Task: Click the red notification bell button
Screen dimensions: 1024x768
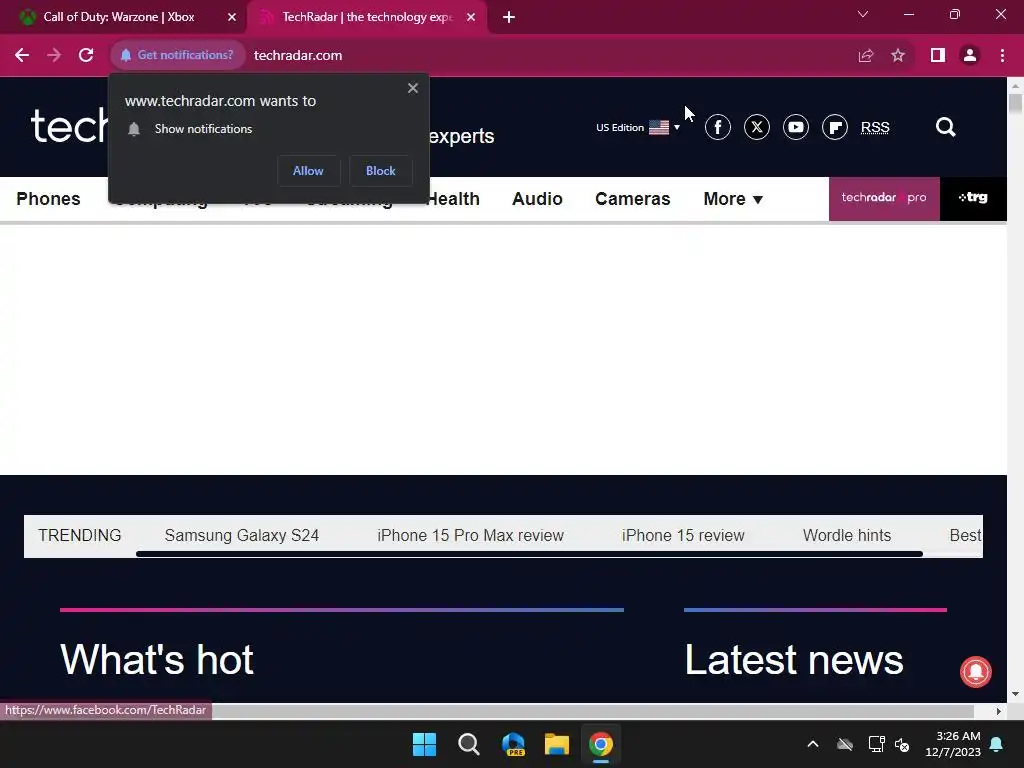Action: click(976, 671)
